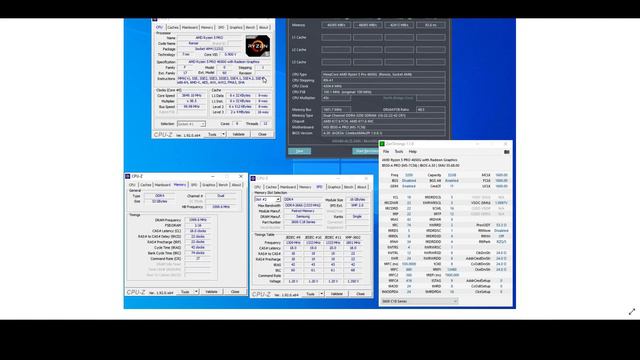Viewport: 640px width, 360px height.
Task: Click Validate in the top CPU-Z window
Action: coord(239,134)
